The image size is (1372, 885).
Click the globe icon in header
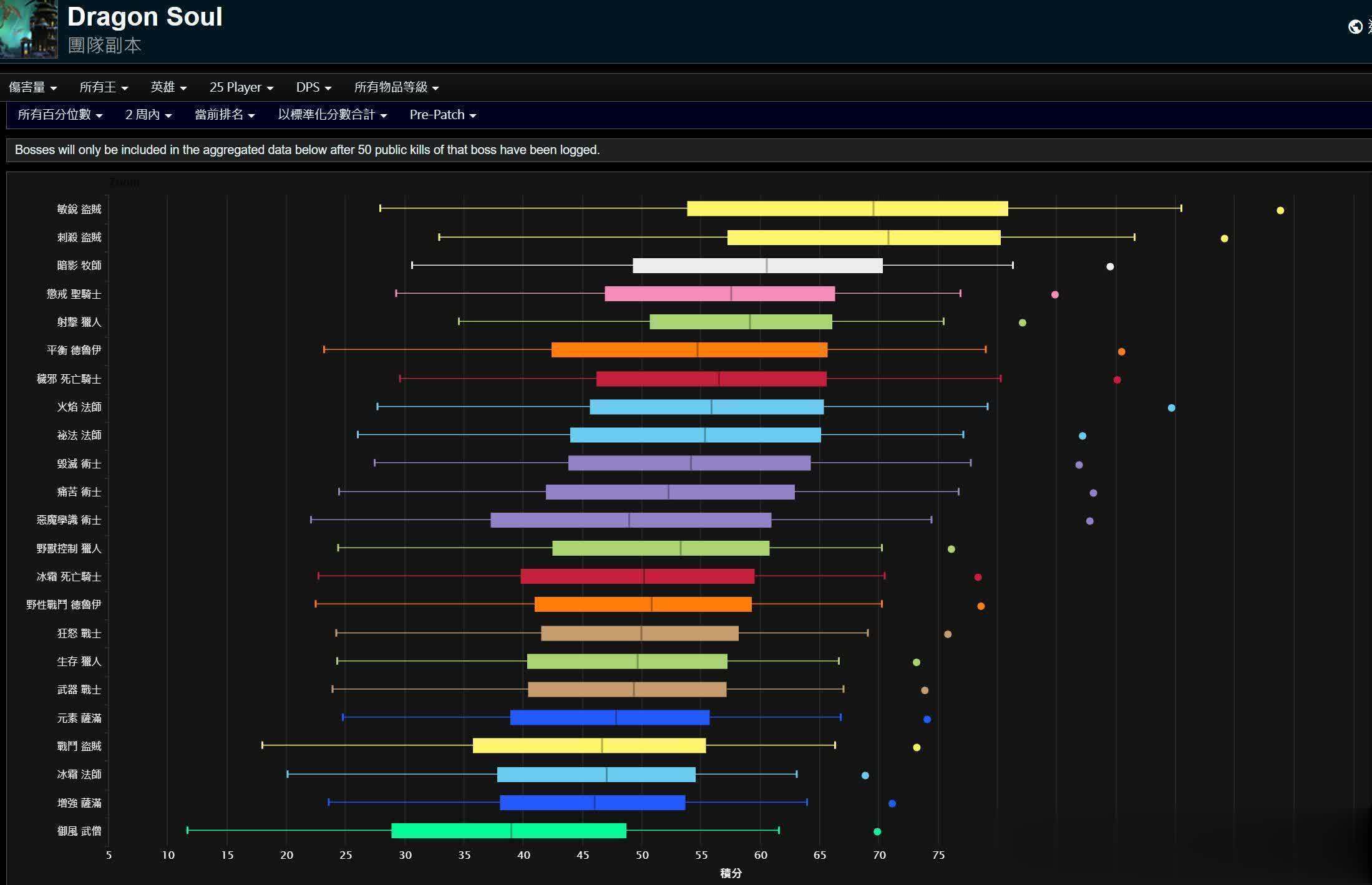tap(1355, 27)
